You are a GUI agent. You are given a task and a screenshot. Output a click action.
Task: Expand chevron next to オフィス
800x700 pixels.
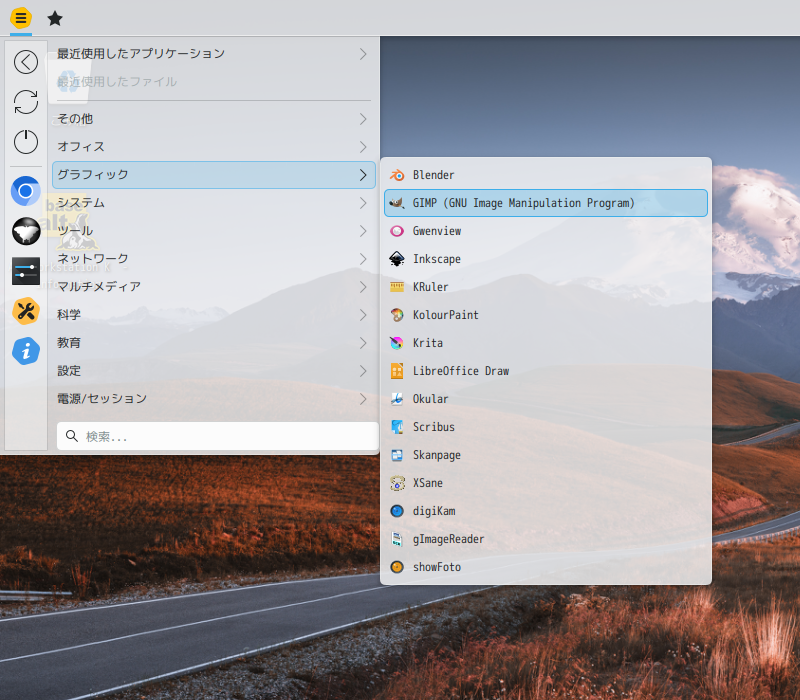click(x=363, y=147)
